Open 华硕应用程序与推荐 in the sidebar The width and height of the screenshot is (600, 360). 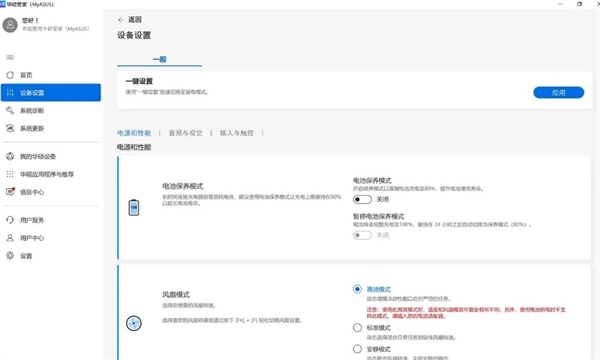(x=51, y=174)
